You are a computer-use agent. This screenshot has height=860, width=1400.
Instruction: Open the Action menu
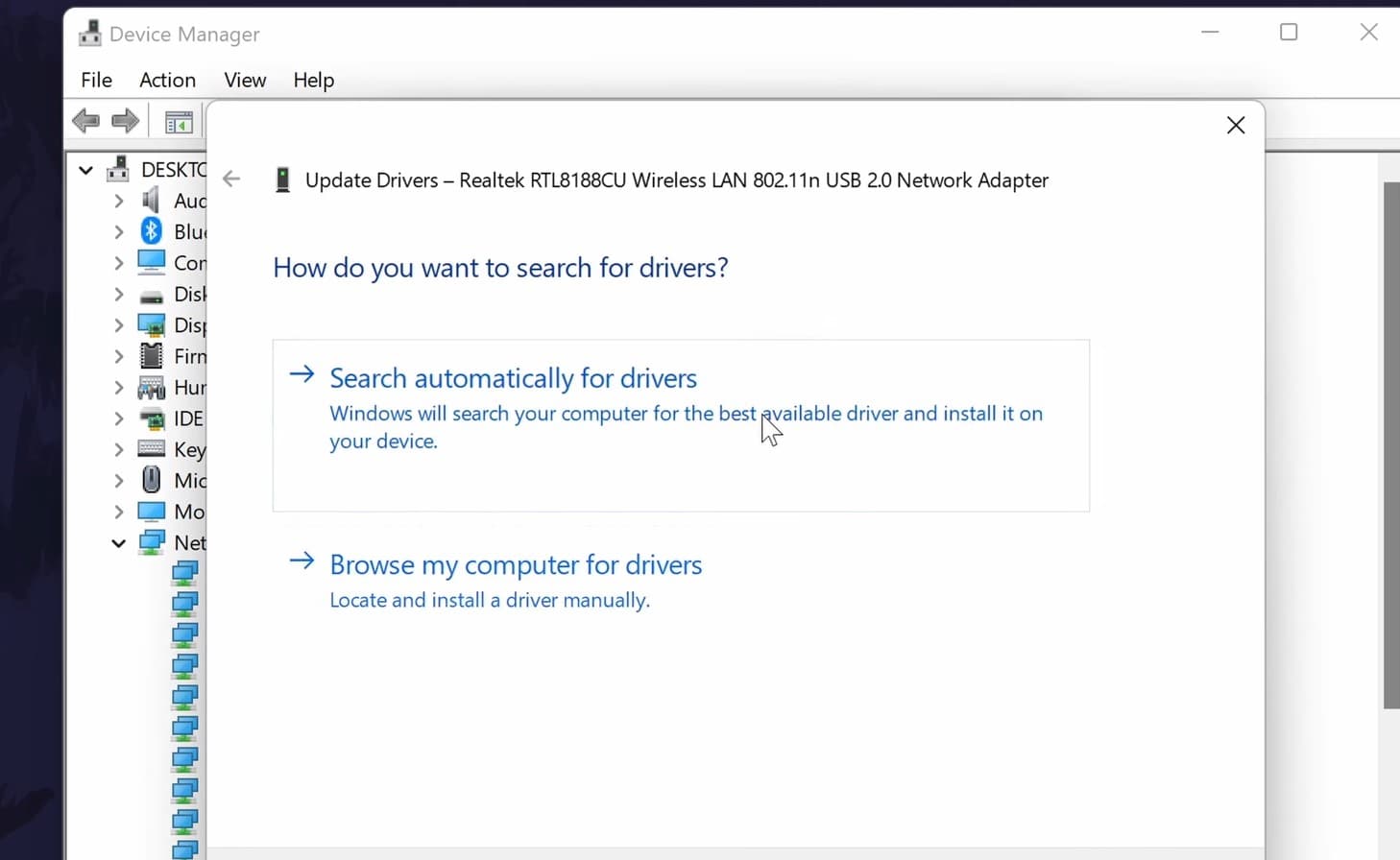point(167,80)
